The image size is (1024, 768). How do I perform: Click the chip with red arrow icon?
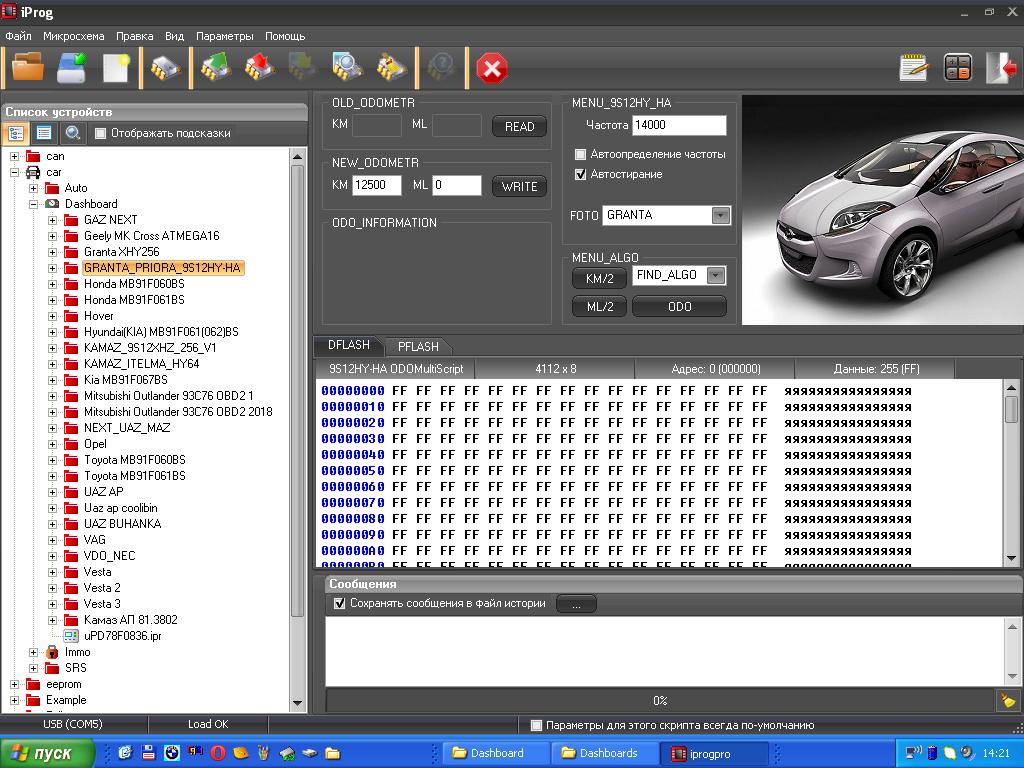(259, 68)
